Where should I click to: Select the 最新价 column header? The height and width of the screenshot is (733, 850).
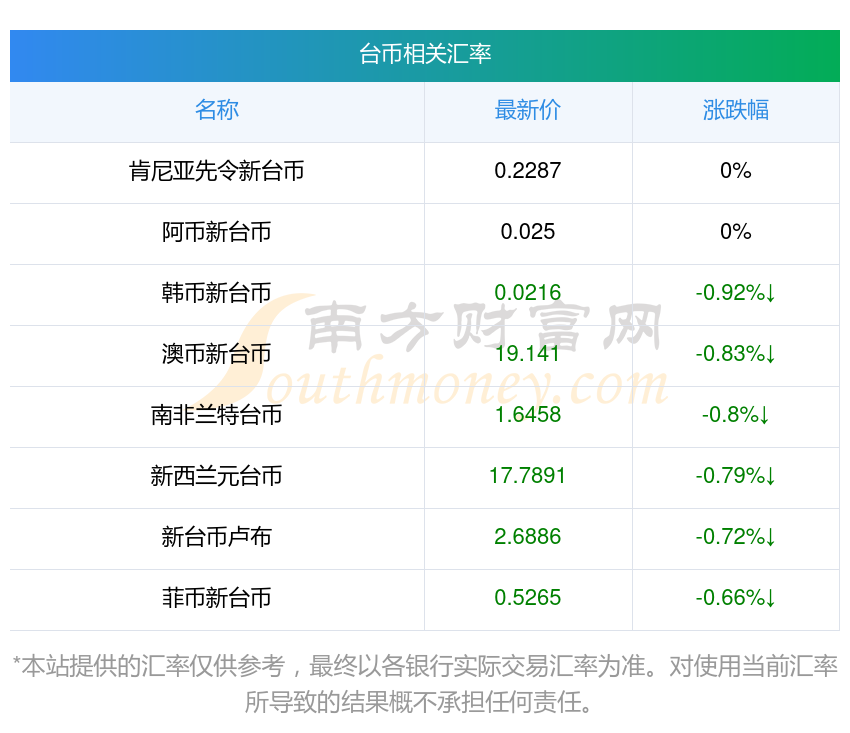(x=527, y=110)
